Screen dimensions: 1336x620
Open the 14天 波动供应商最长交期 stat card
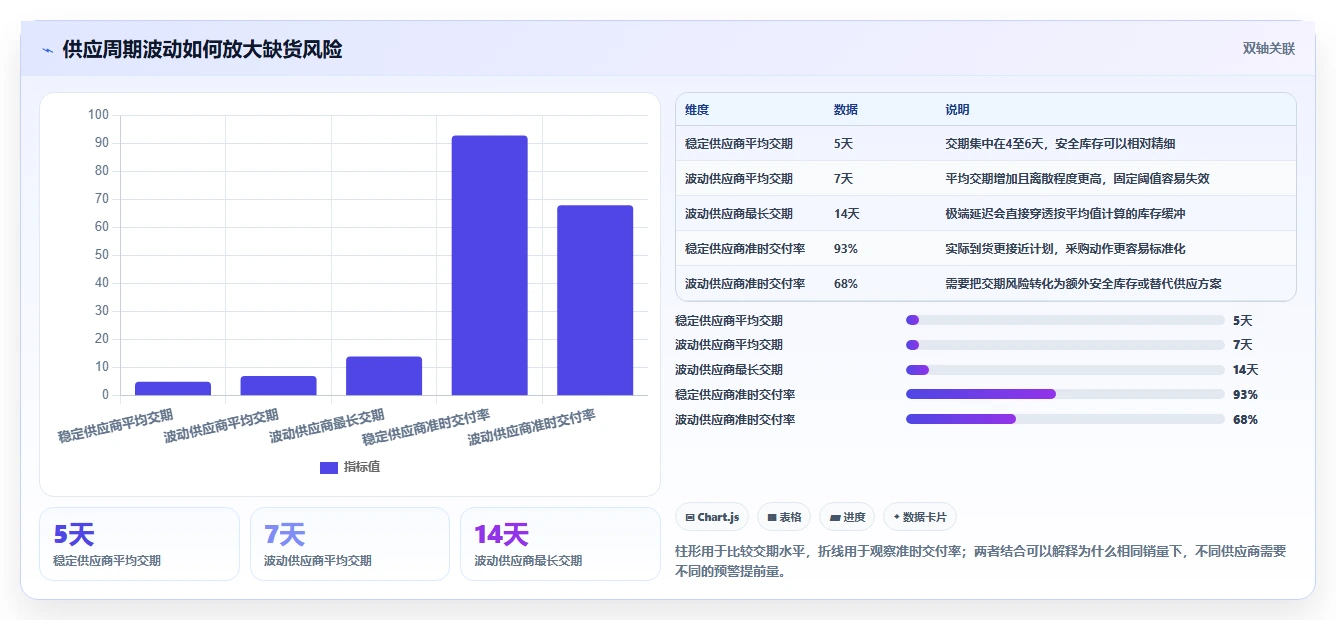tap(560, 544)
